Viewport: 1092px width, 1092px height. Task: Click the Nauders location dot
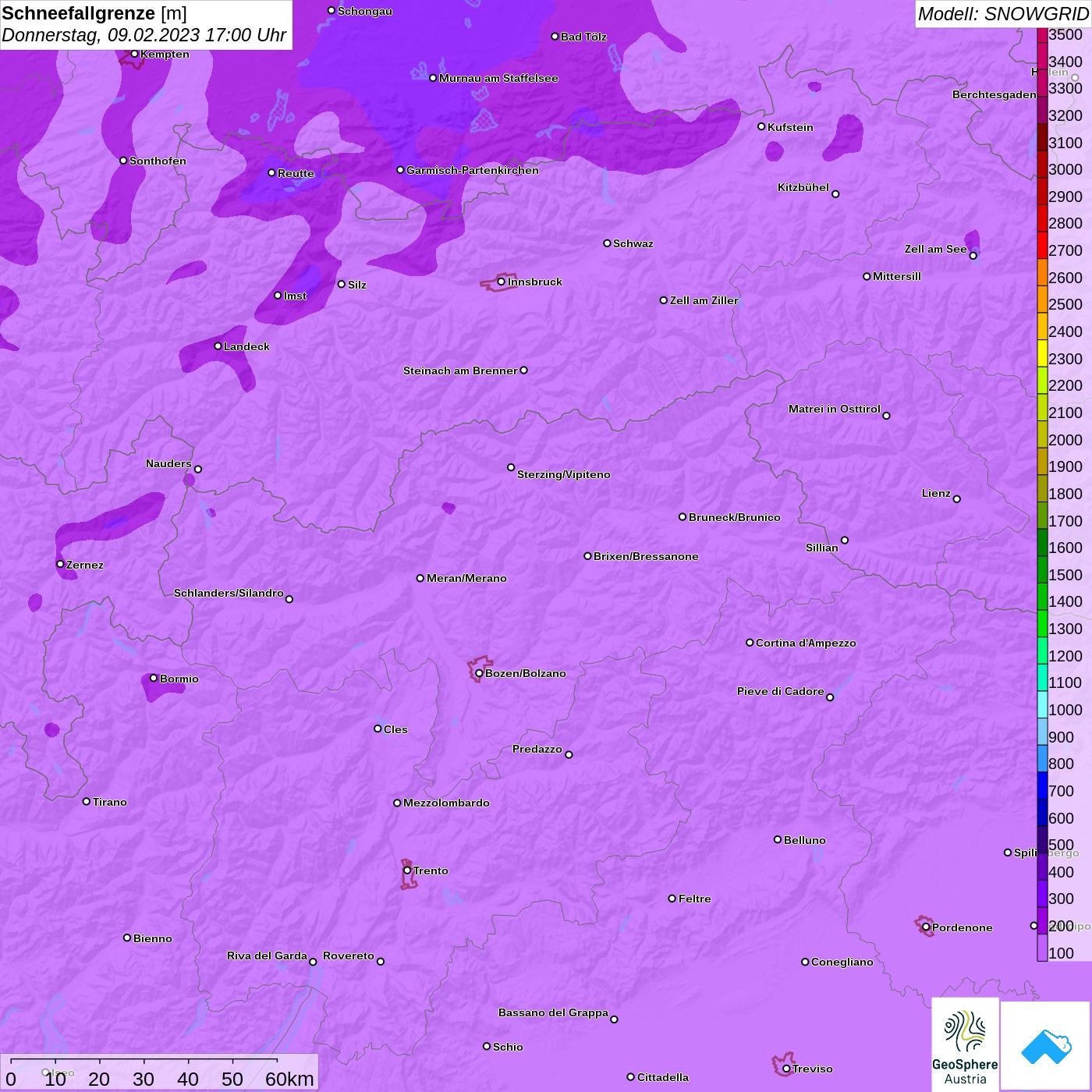198,469
